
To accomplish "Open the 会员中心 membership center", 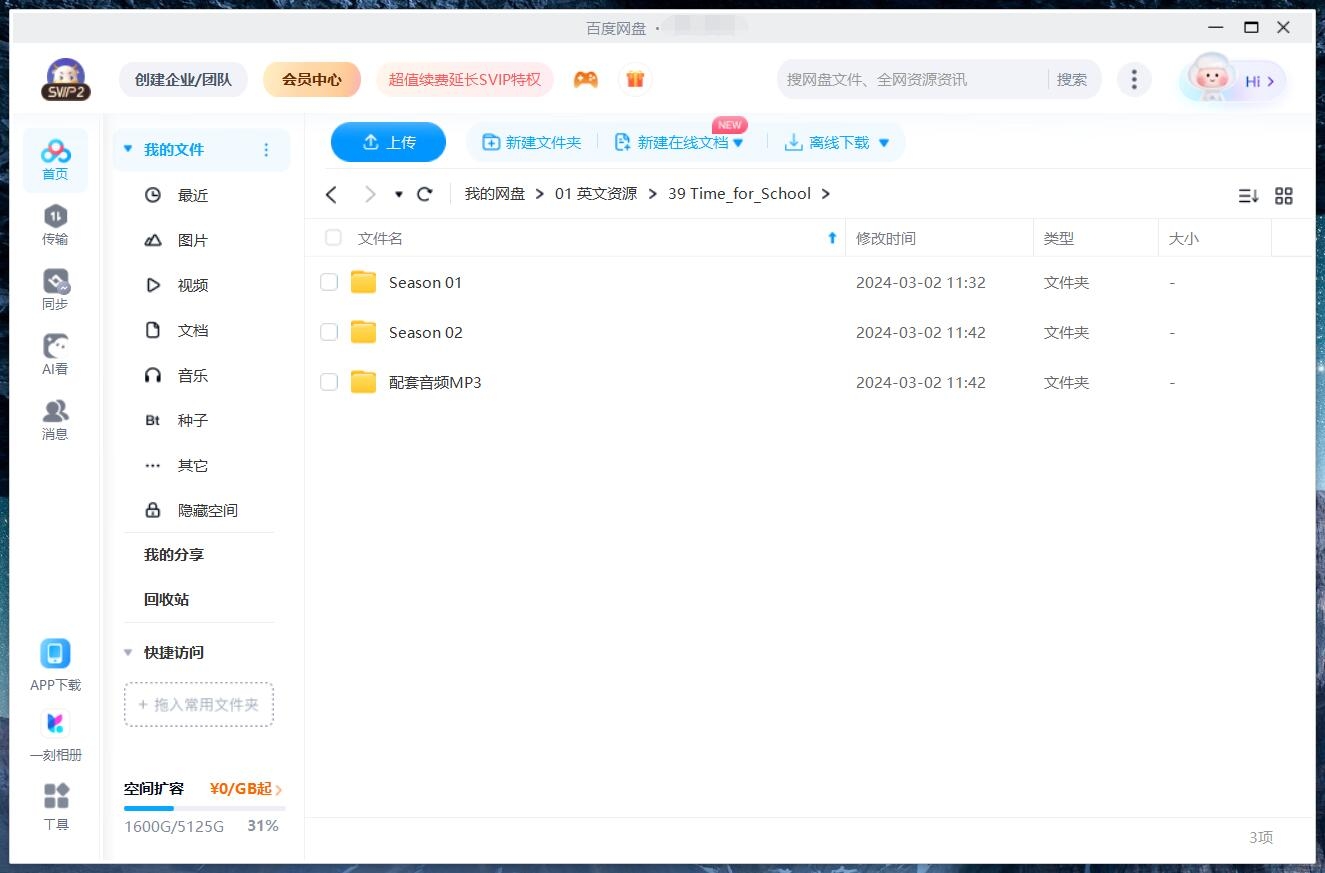I will coord(311,78).
